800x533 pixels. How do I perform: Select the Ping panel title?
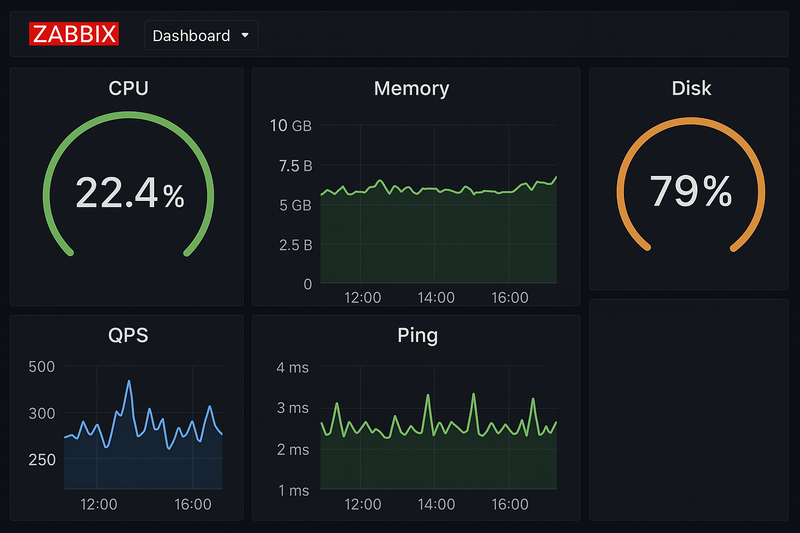tap(417, 335)
